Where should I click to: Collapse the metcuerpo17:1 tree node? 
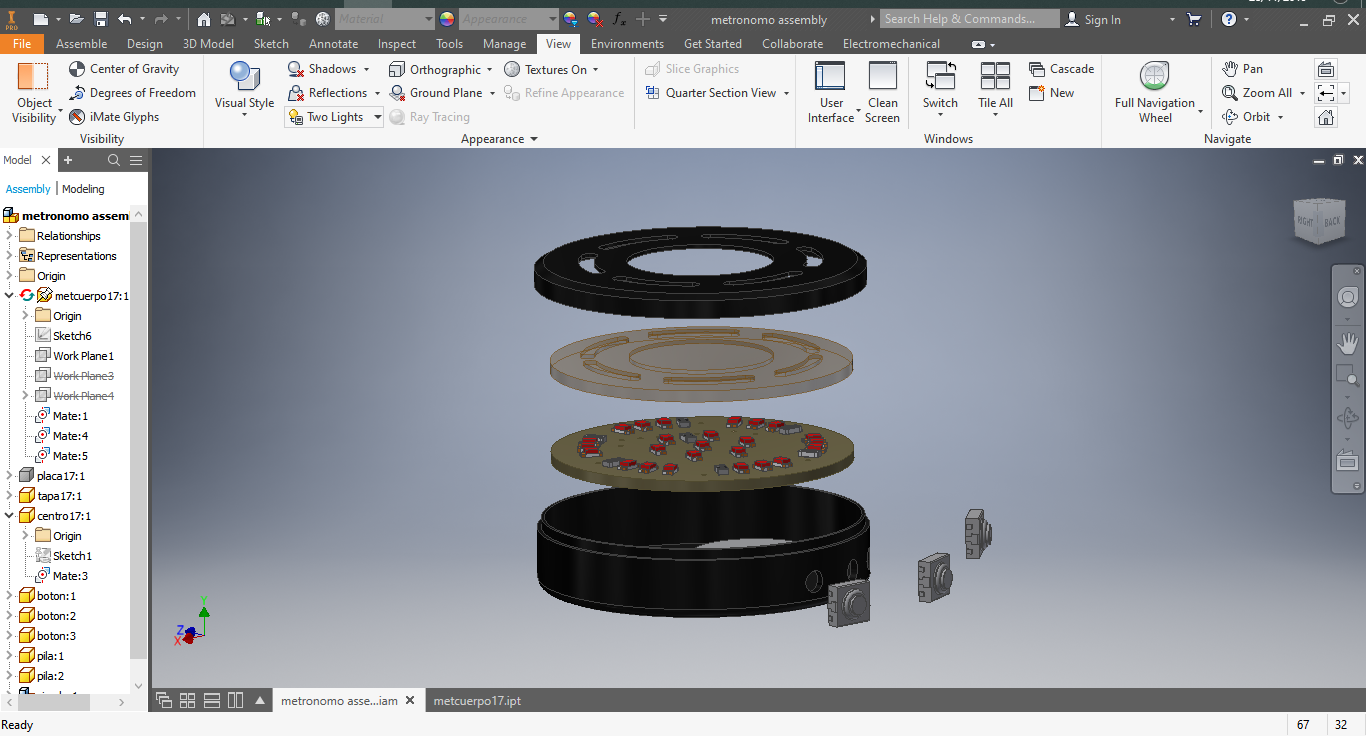click(x=10, y=296)
